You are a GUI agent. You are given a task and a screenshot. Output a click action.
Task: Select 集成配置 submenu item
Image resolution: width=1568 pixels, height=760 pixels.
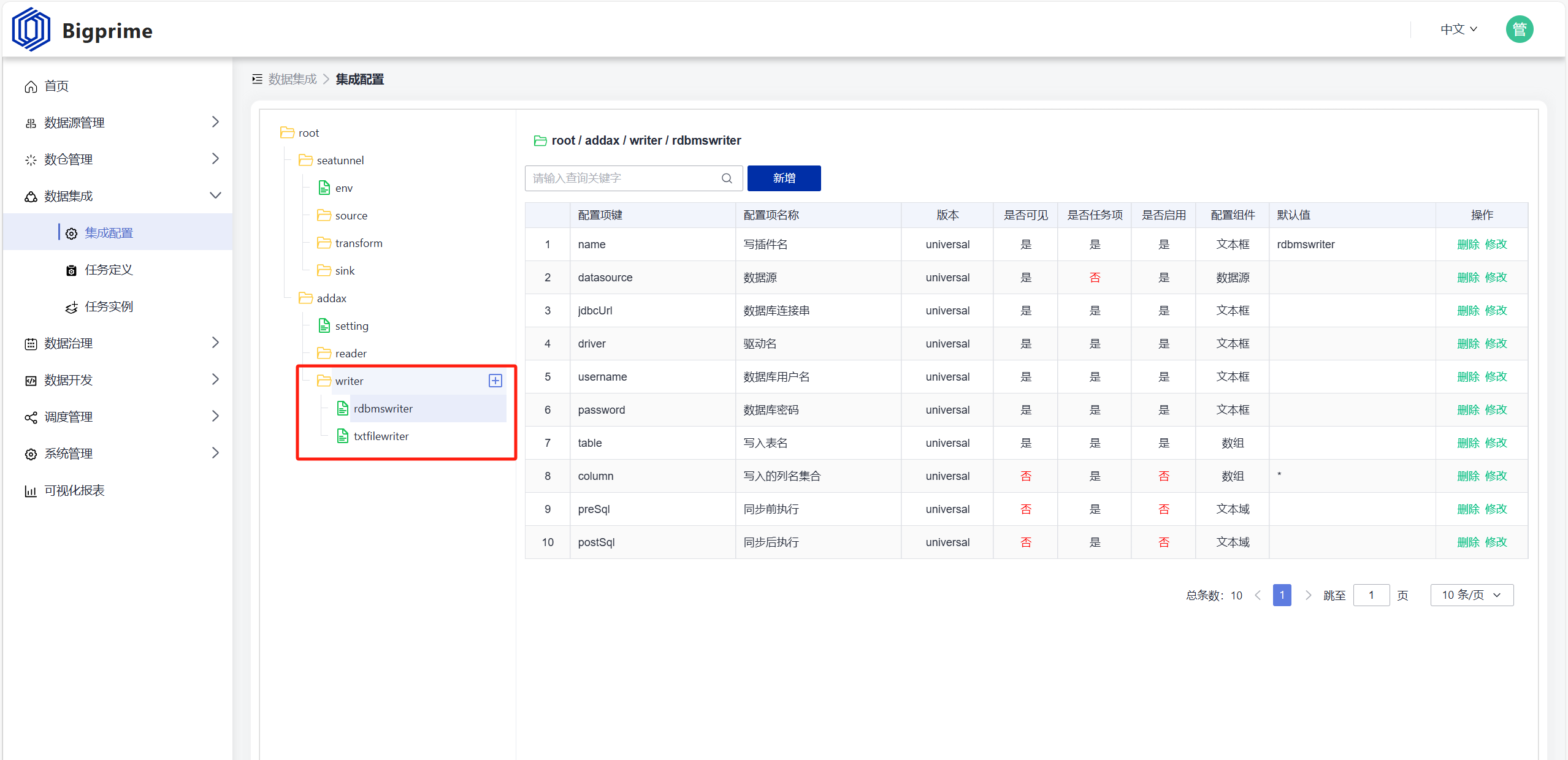[x=118, y=232]
